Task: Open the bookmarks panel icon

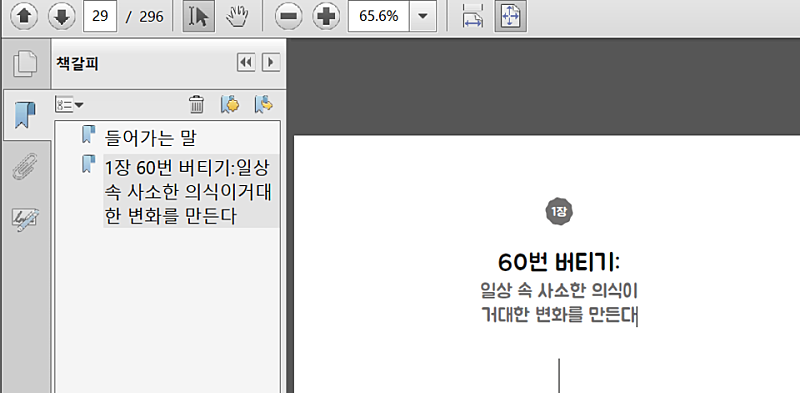Action: coord(26,115)
